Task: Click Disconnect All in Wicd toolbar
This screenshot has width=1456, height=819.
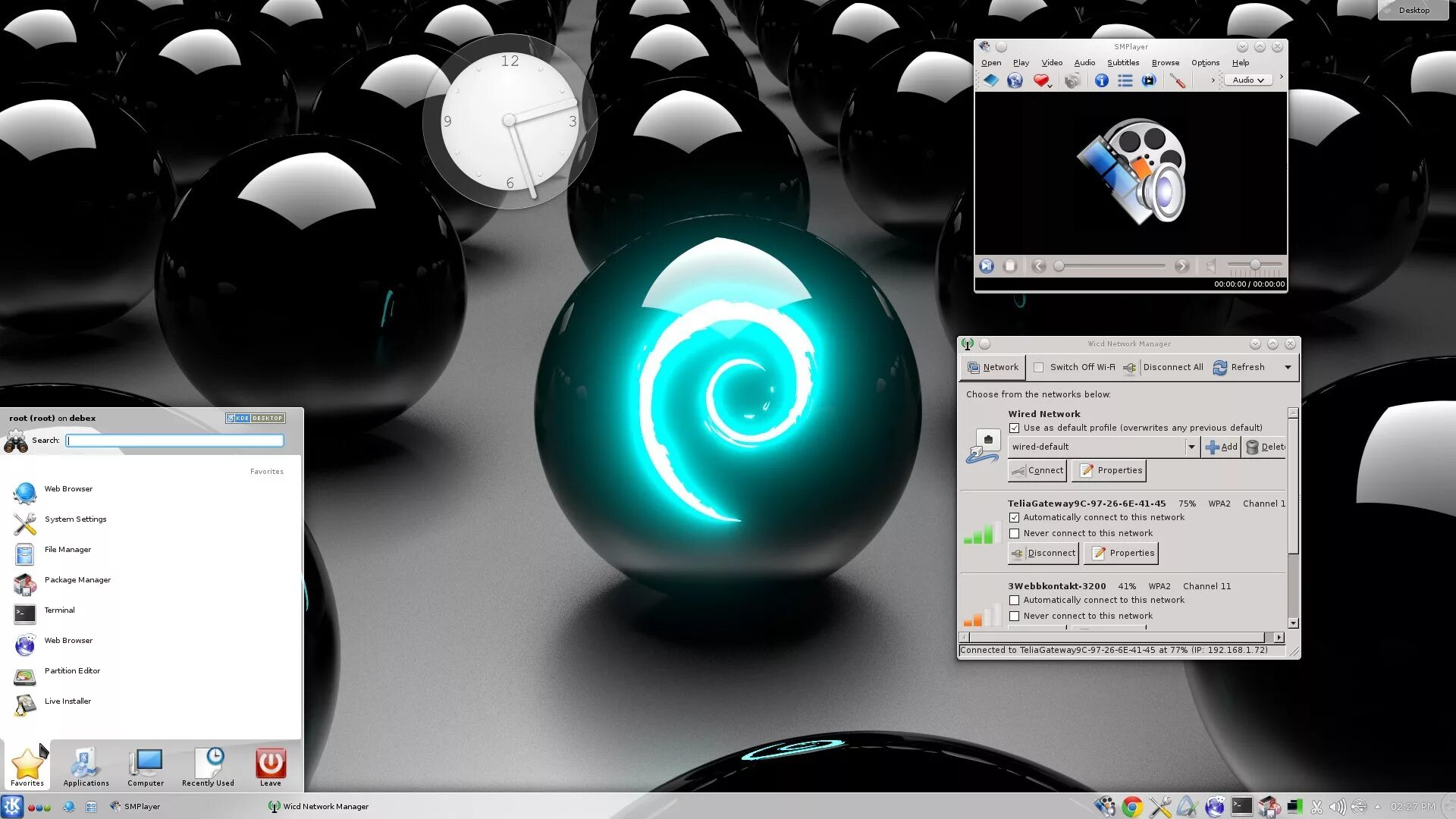Action: 1163,367
